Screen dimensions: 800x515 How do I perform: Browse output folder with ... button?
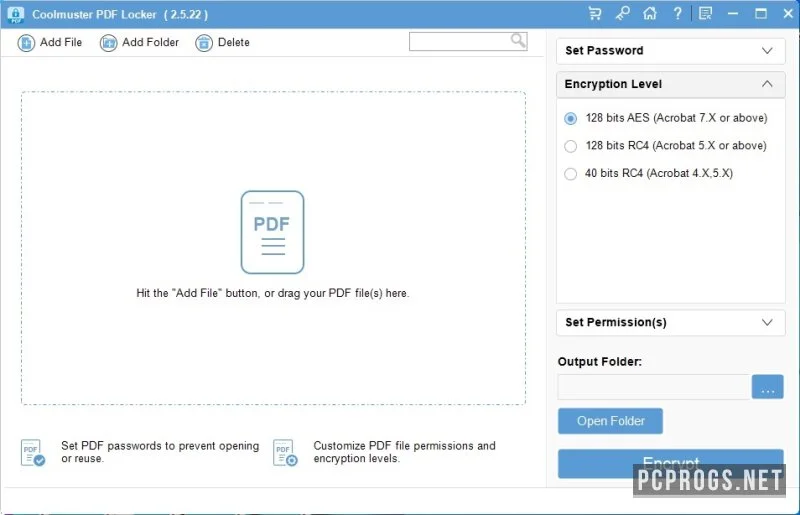click(x=767, y=387)
